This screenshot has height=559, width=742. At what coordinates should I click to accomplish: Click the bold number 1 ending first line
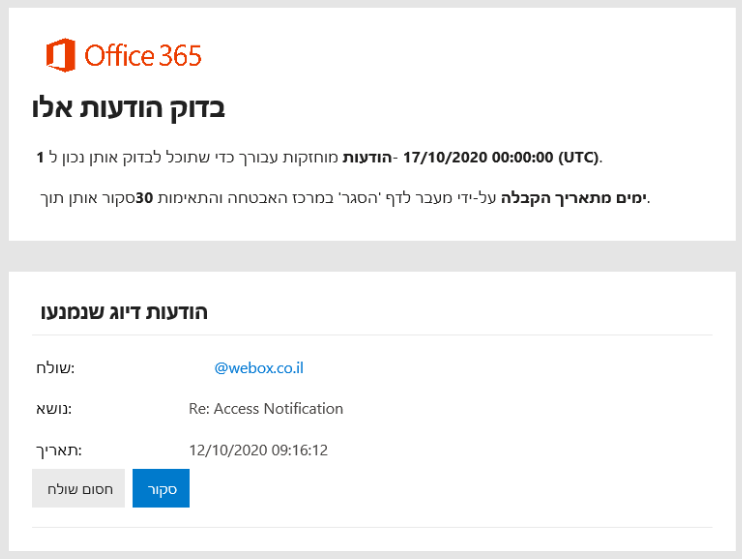(40, 157)
